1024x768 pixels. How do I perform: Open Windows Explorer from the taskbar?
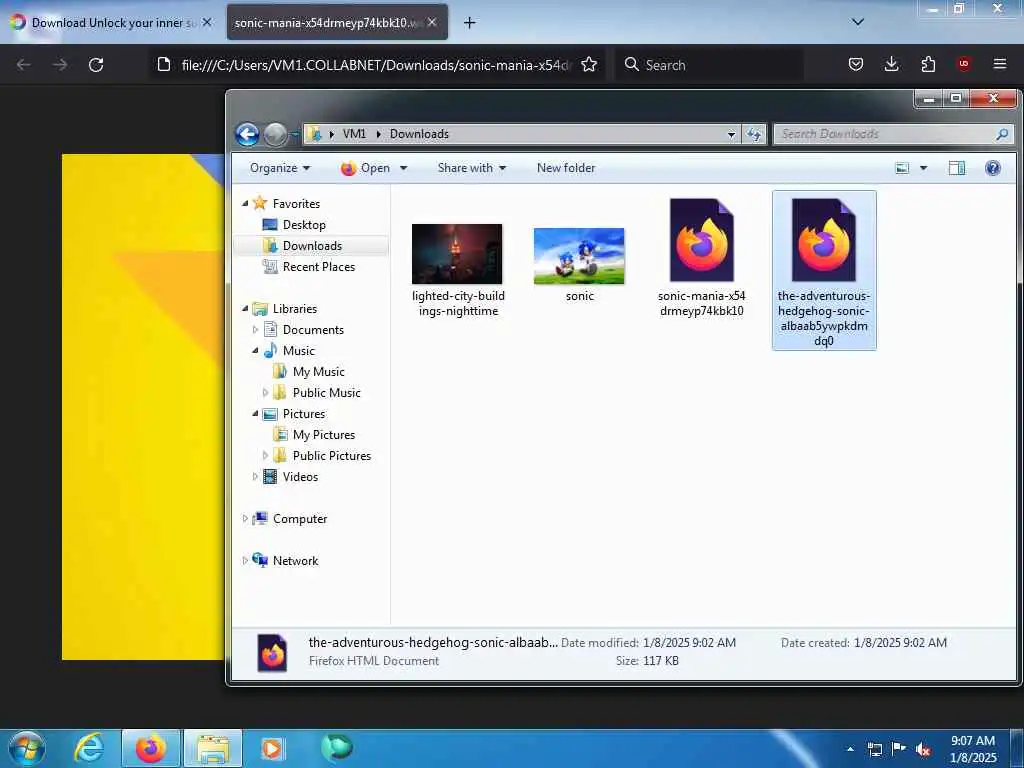click(213, 748)
